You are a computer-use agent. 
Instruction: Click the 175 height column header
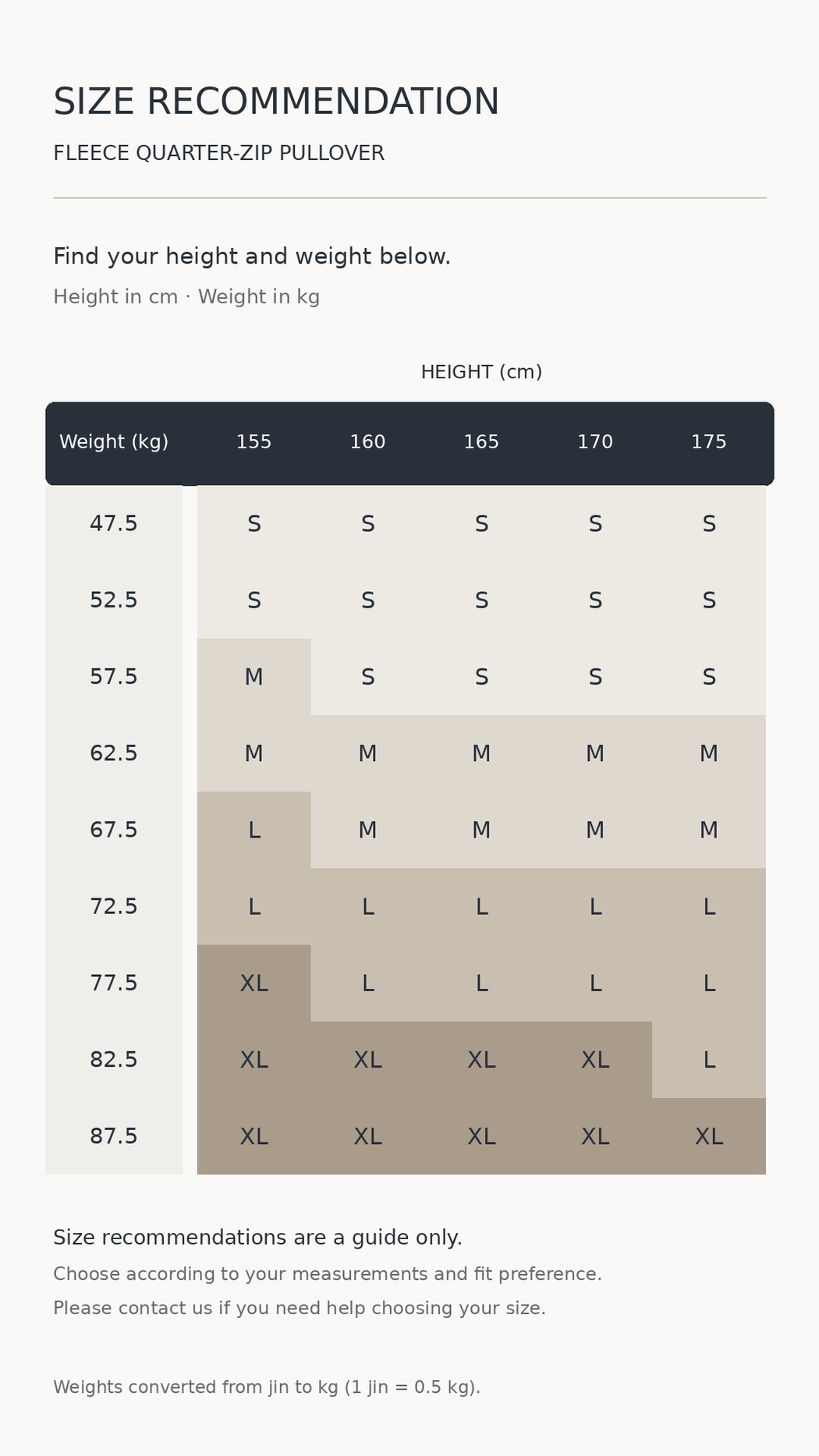click(x=709, y=442)
